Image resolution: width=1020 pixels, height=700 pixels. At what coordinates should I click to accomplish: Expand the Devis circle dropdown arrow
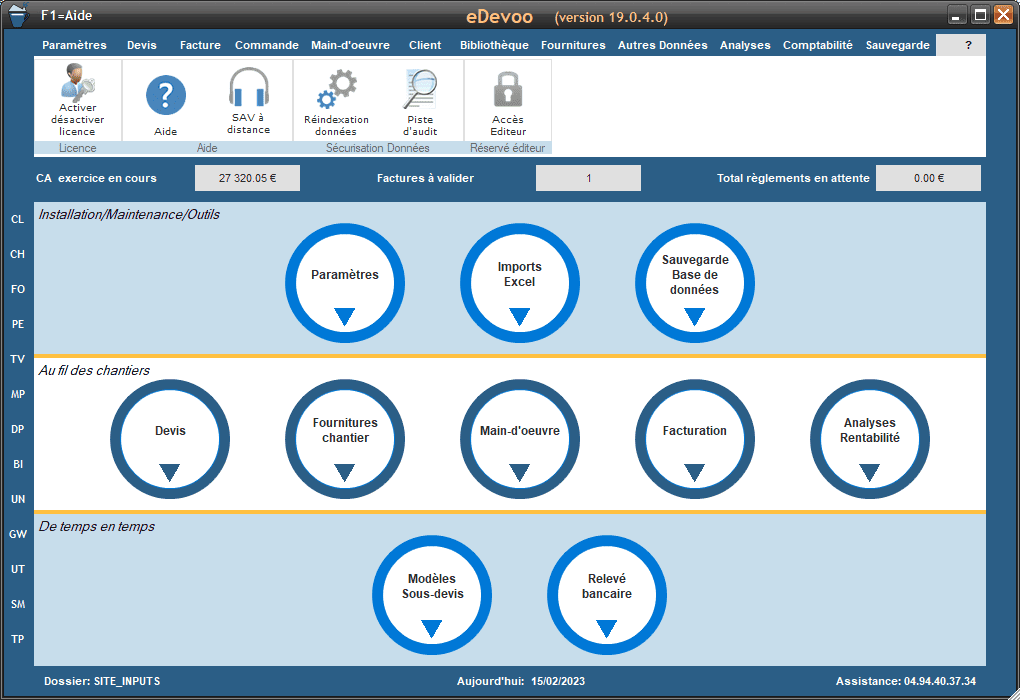170,473
